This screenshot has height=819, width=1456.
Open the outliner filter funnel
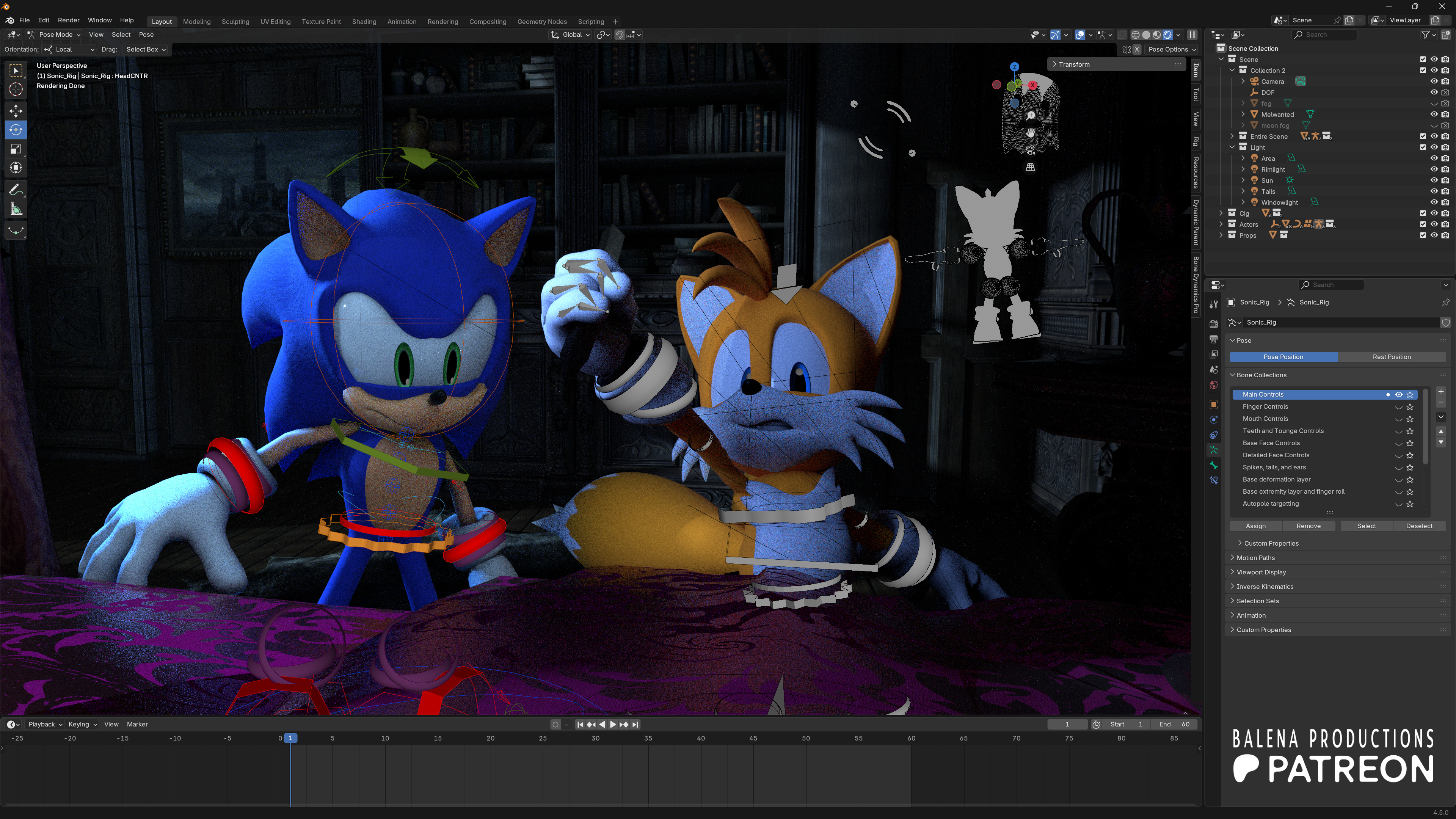coord(1426,35)
